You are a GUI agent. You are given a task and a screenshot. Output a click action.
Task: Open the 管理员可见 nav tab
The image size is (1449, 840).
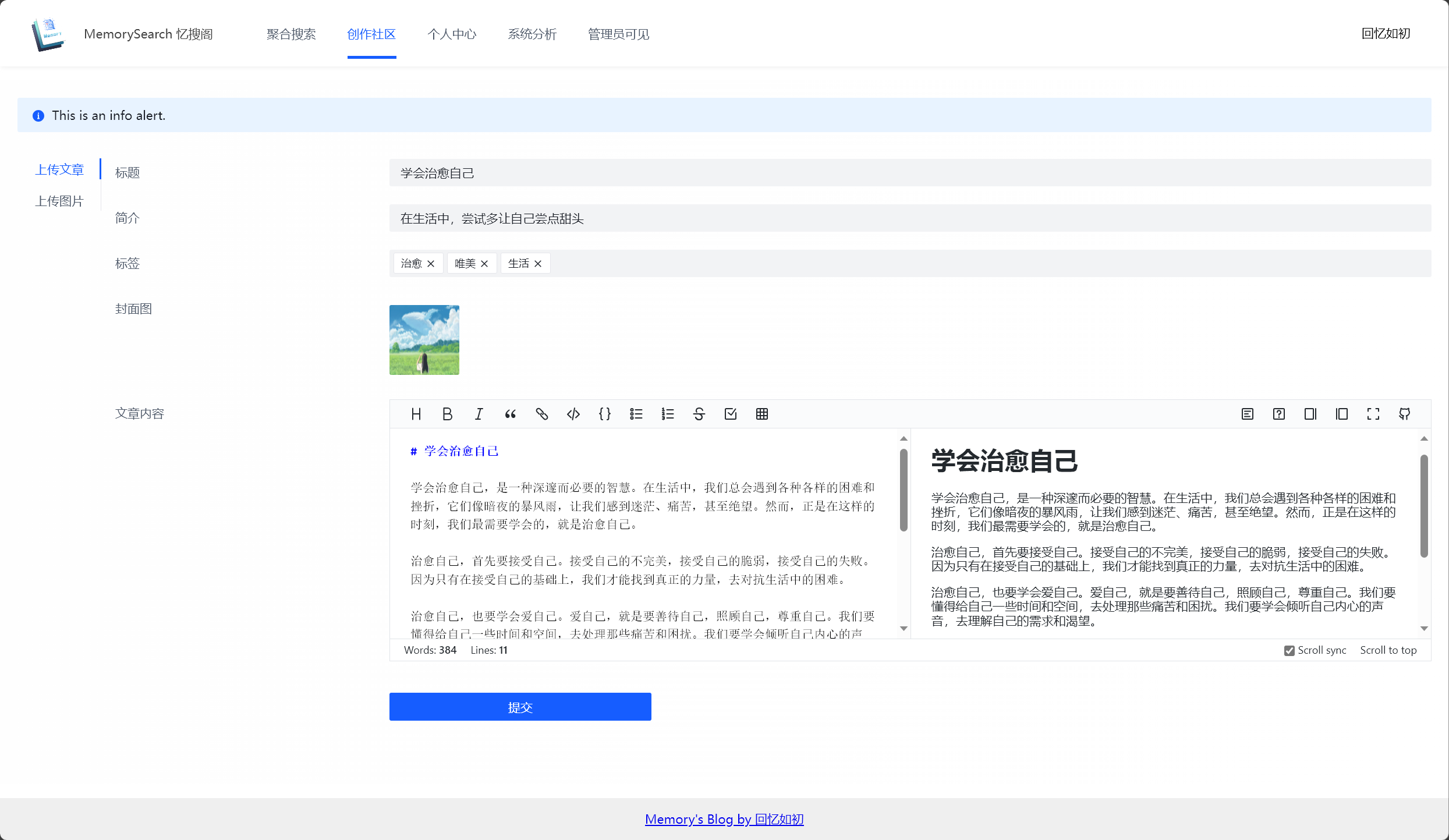618,34
